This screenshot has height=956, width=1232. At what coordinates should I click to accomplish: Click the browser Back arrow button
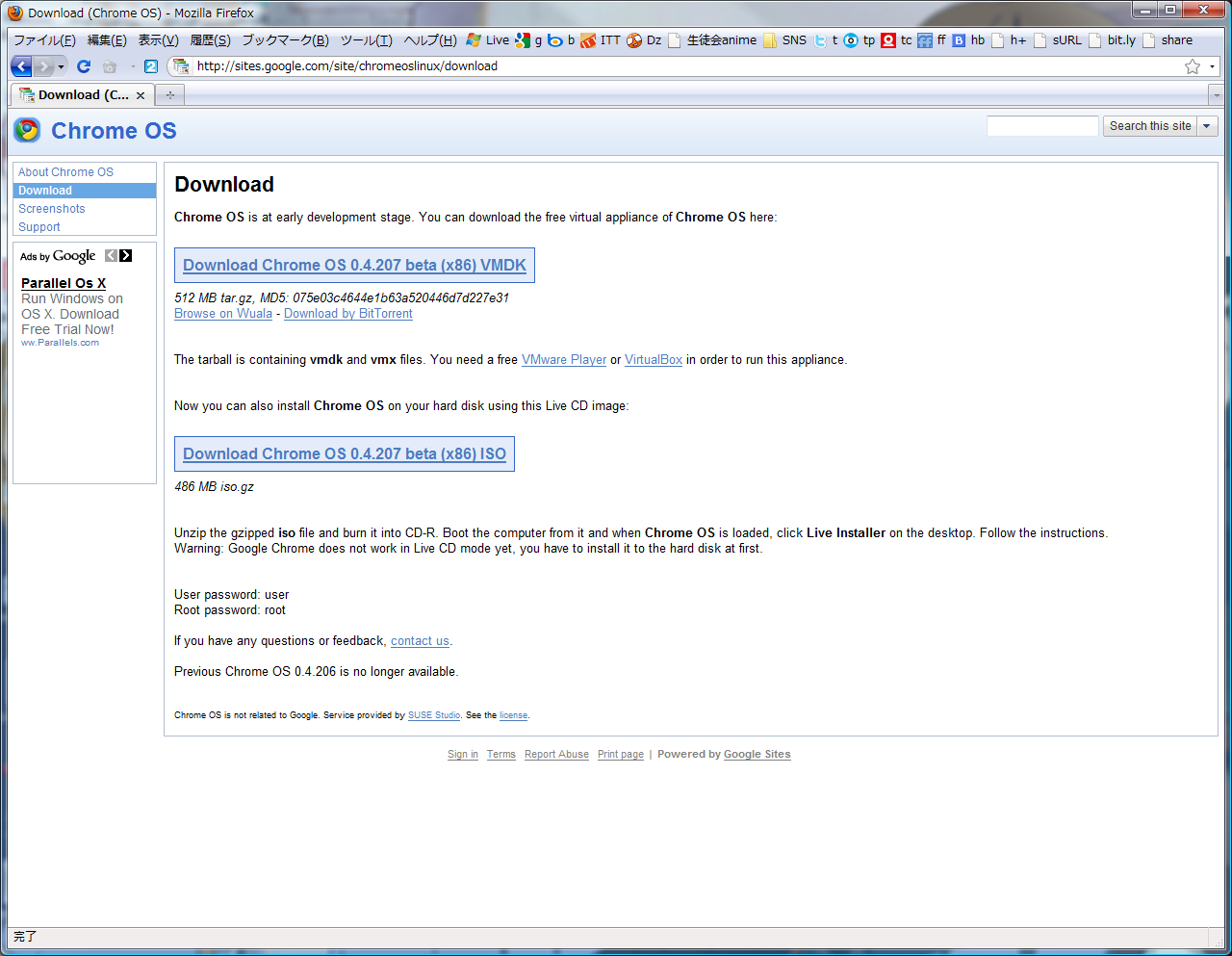[21, 66]
